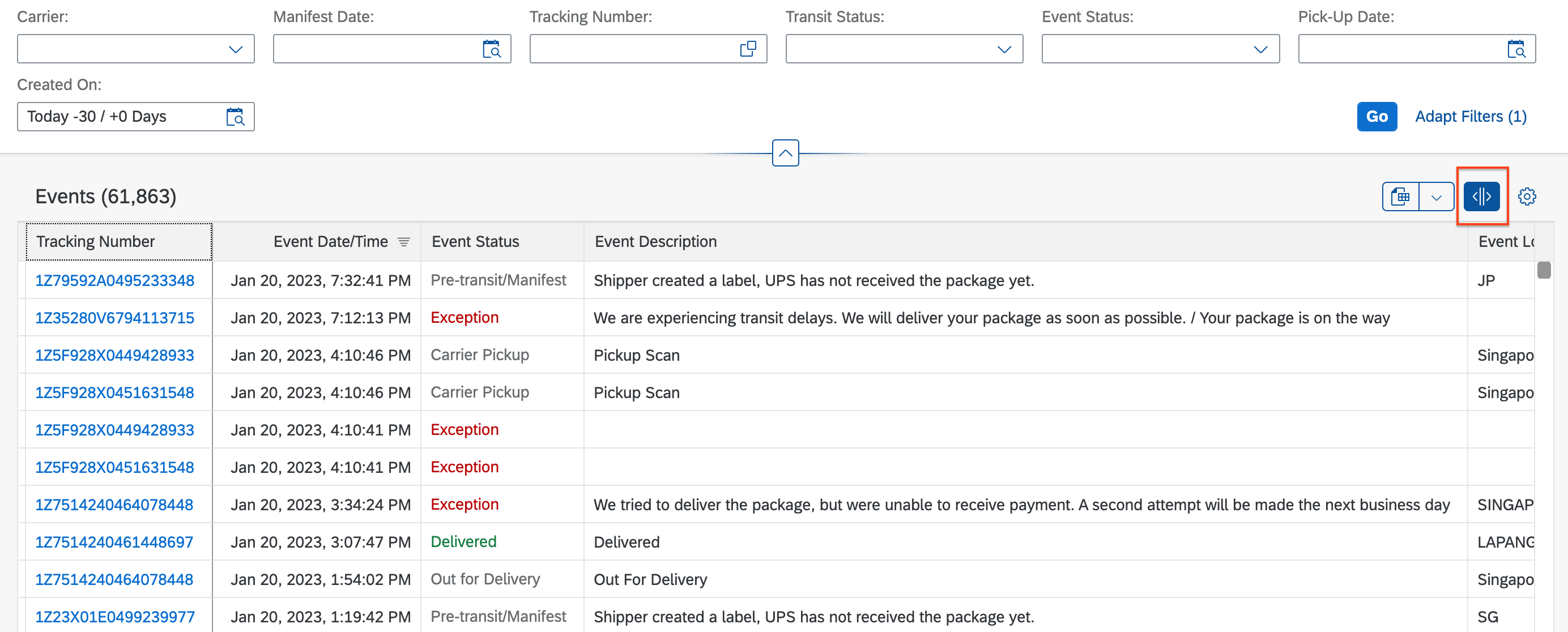
Task: Open Created On date range picker icon
Action: [236, 117]
